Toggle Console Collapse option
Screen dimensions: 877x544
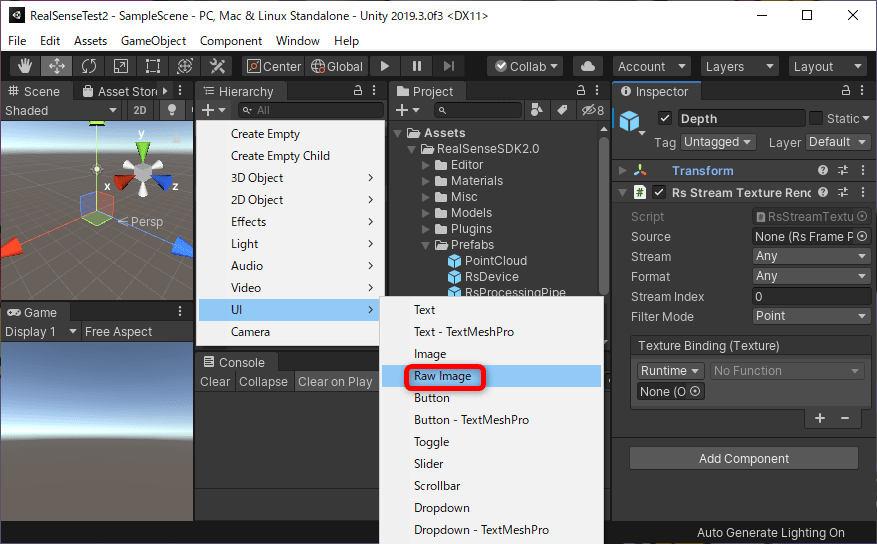click(x=263, y=381)
